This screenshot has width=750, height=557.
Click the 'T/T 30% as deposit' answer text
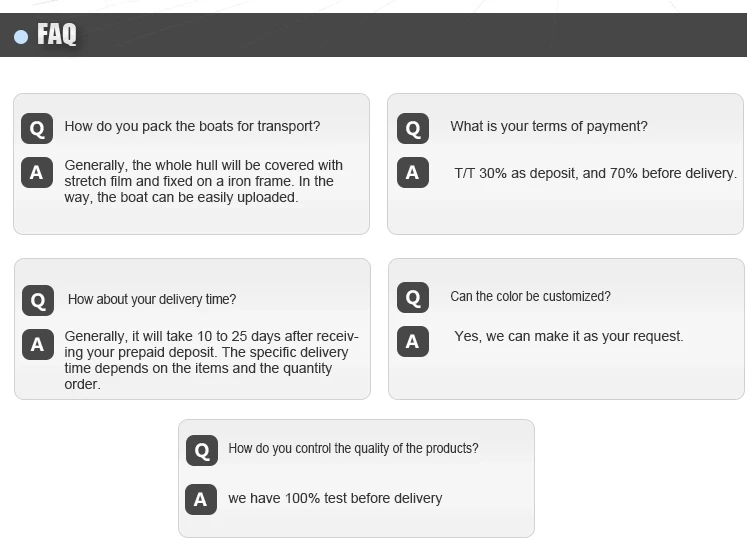click(595, 173)
